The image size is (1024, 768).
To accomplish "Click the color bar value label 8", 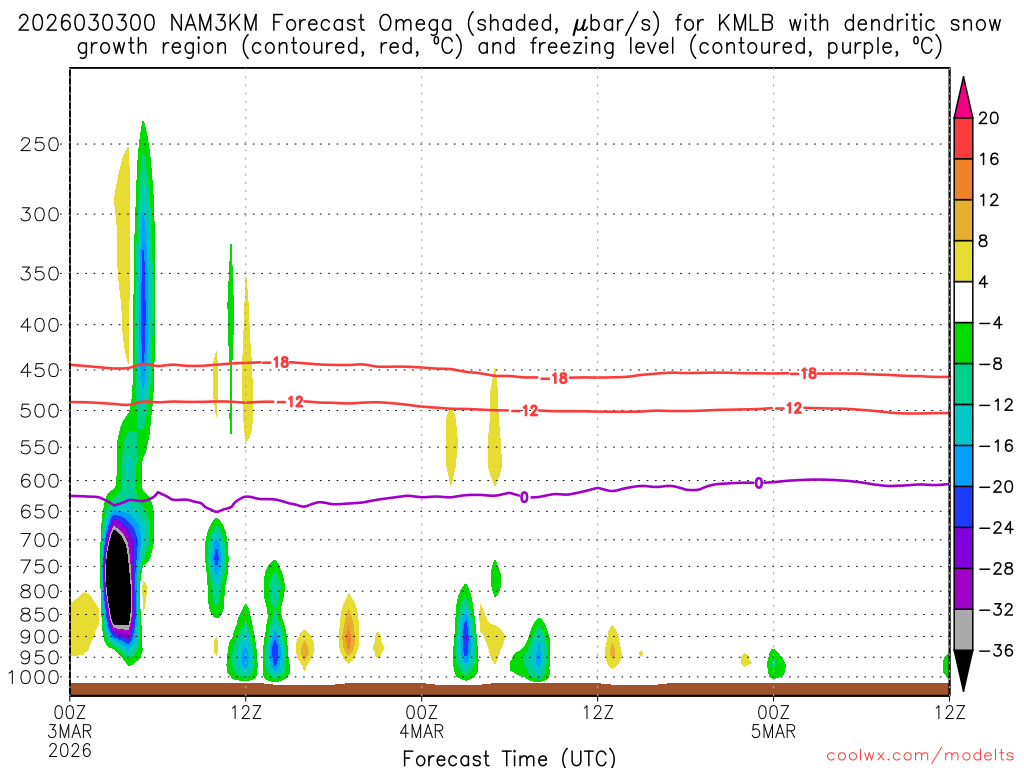I will 983,241.
